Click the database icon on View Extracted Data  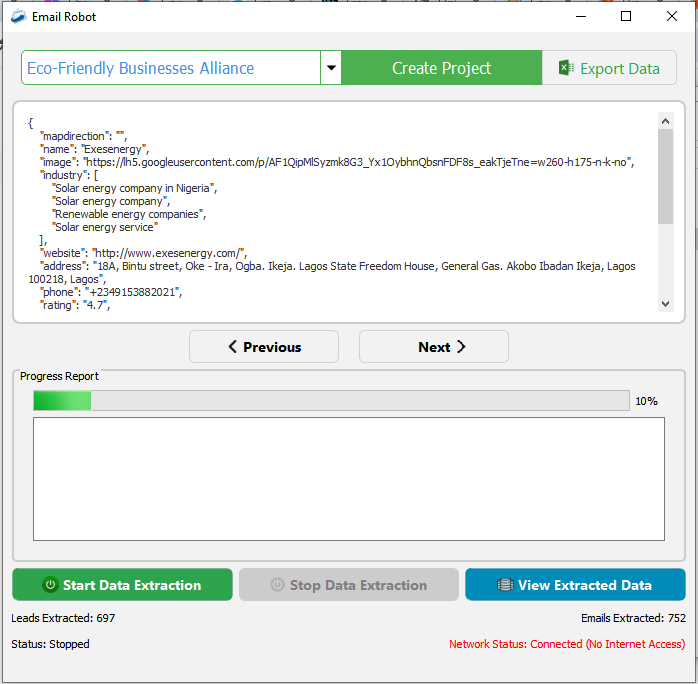click(505, 584)
